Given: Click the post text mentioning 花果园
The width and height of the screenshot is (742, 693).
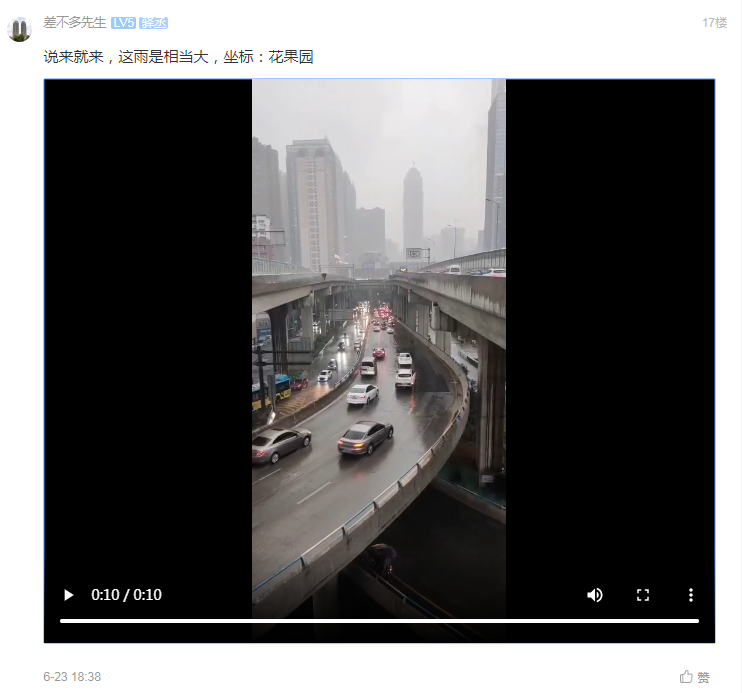Looking at the screenshot, I should (178, 57).
